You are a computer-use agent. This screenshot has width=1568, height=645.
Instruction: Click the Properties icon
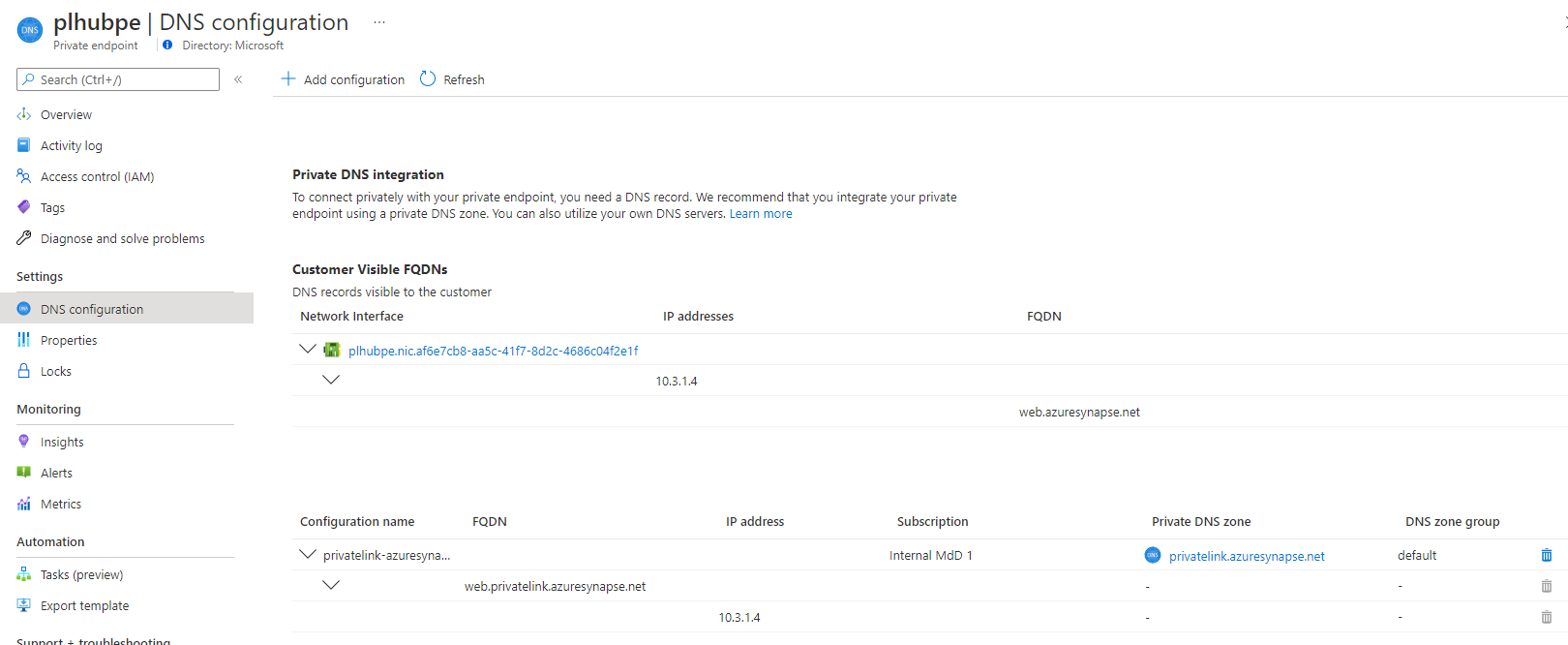(24, 340)
